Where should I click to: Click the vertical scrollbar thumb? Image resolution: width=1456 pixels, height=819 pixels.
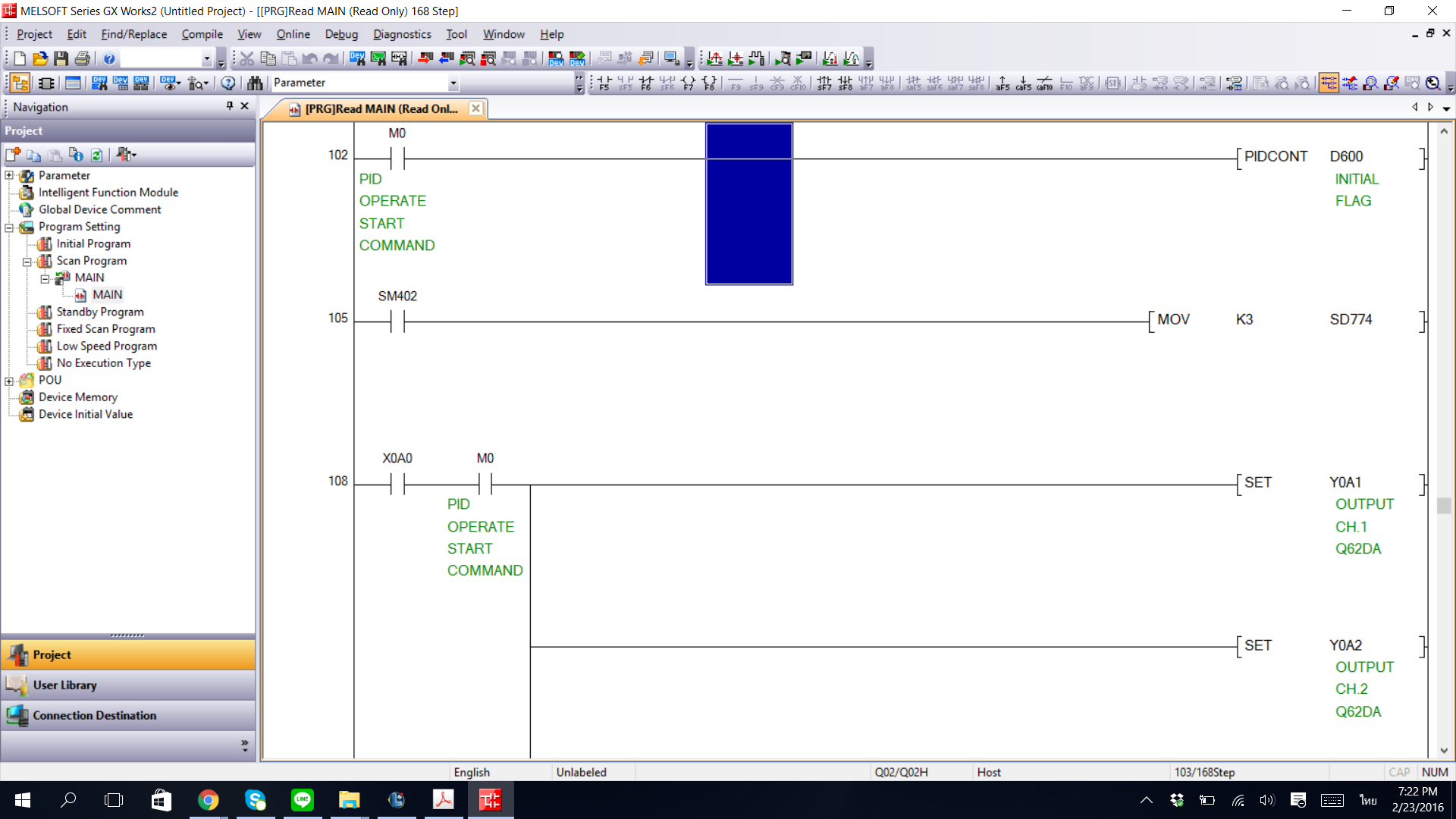click(x=1444, y=505)
